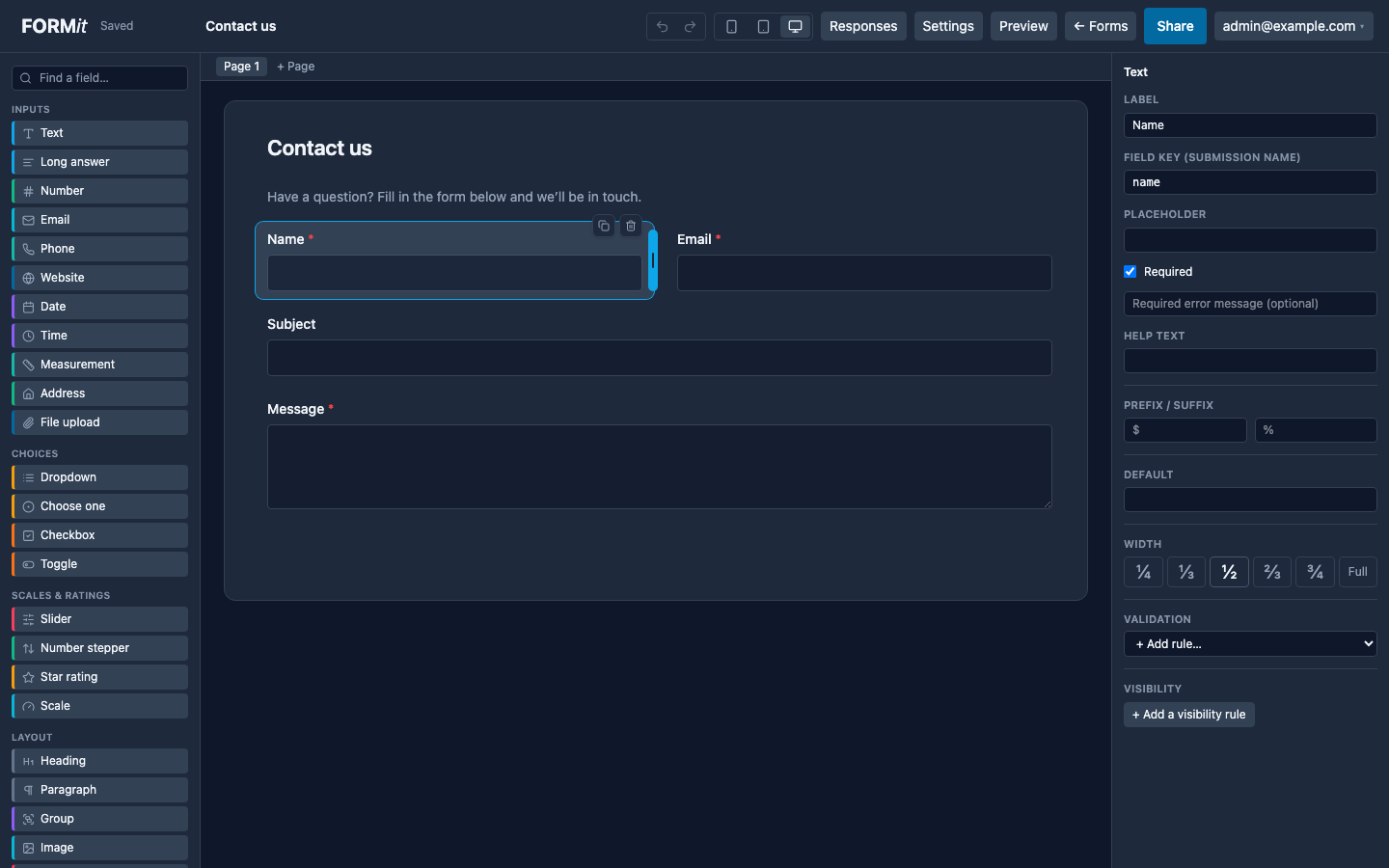
Task: Click the Field key input
Action: coord(1250,182)
